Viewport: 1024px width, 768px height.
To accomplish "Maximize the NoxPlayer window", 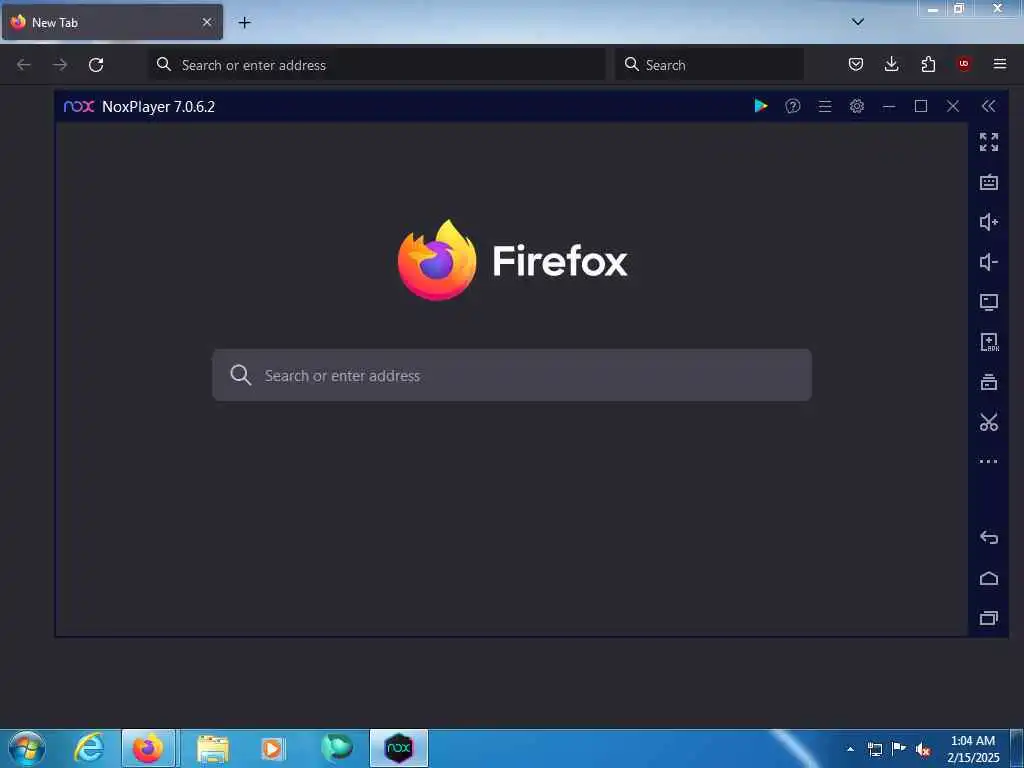I will pos(921,106).
